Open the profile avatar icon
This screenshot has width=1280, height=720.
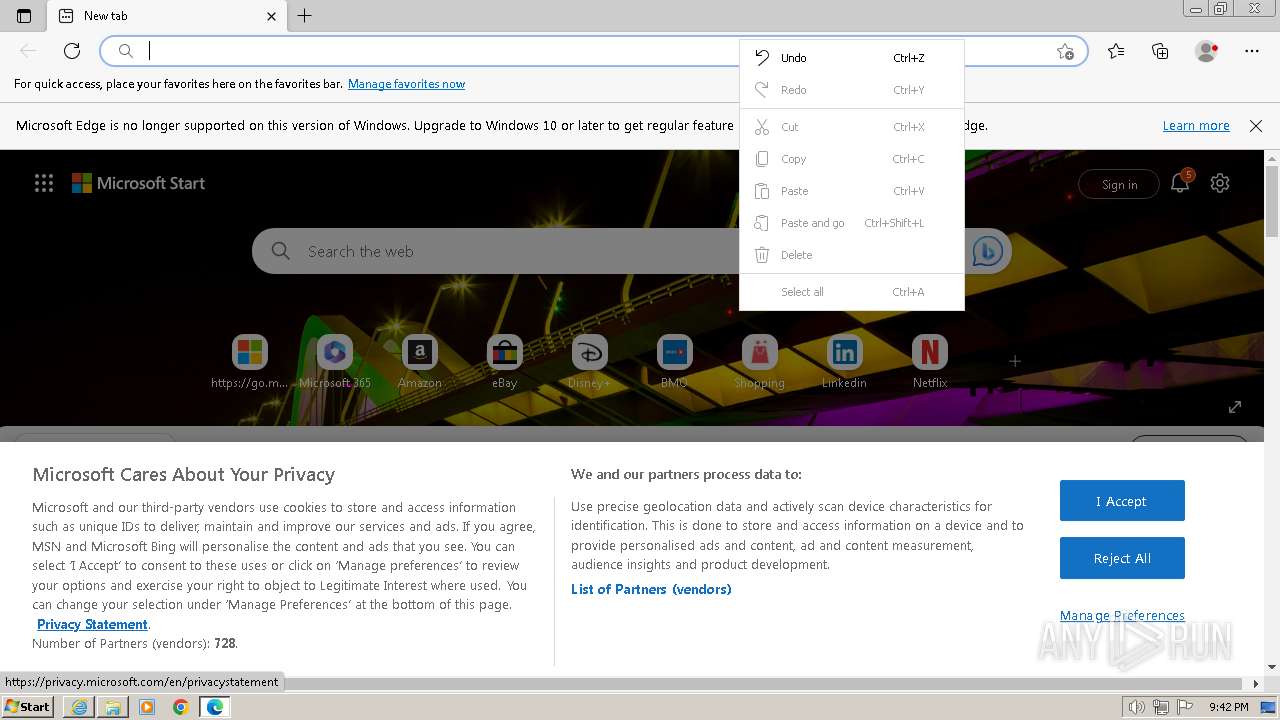click(1207, 51)
